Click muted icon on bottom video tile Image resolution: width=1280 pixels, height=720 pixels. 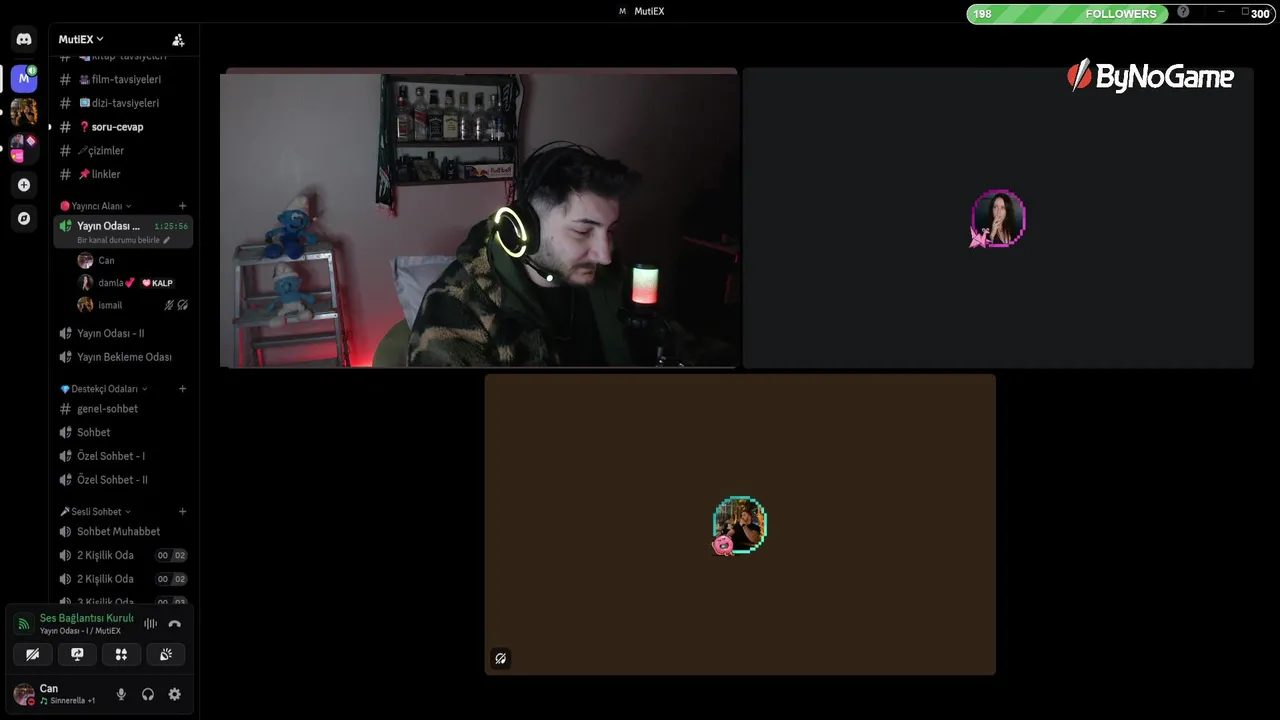tap(501, 658)
